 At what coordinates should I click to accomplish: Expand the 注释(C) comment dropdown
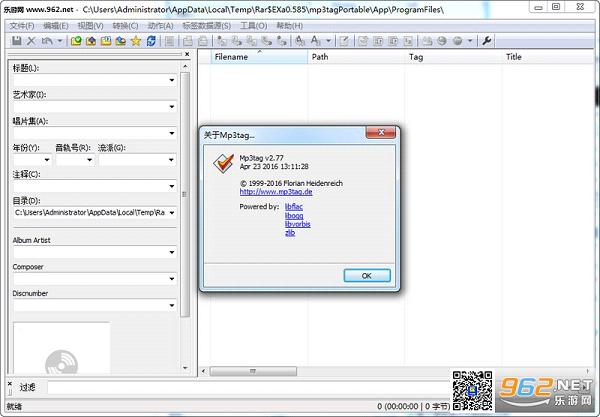(x=172, y=186)
